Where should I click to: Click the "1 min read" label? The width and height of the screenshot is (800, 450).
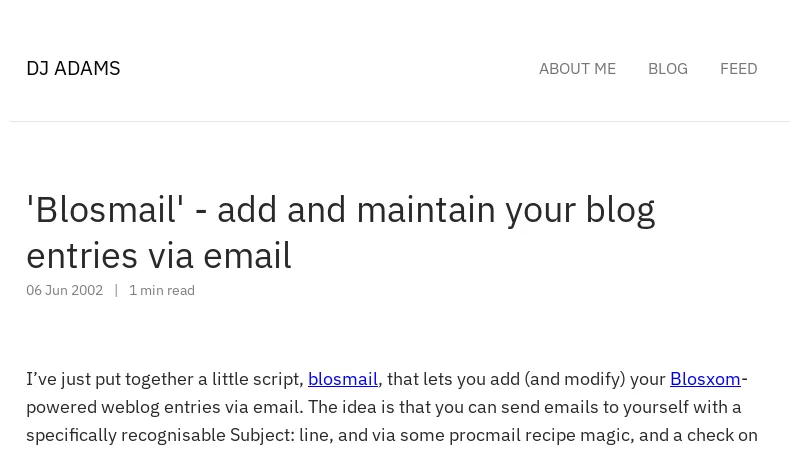[x=162, y=290]
